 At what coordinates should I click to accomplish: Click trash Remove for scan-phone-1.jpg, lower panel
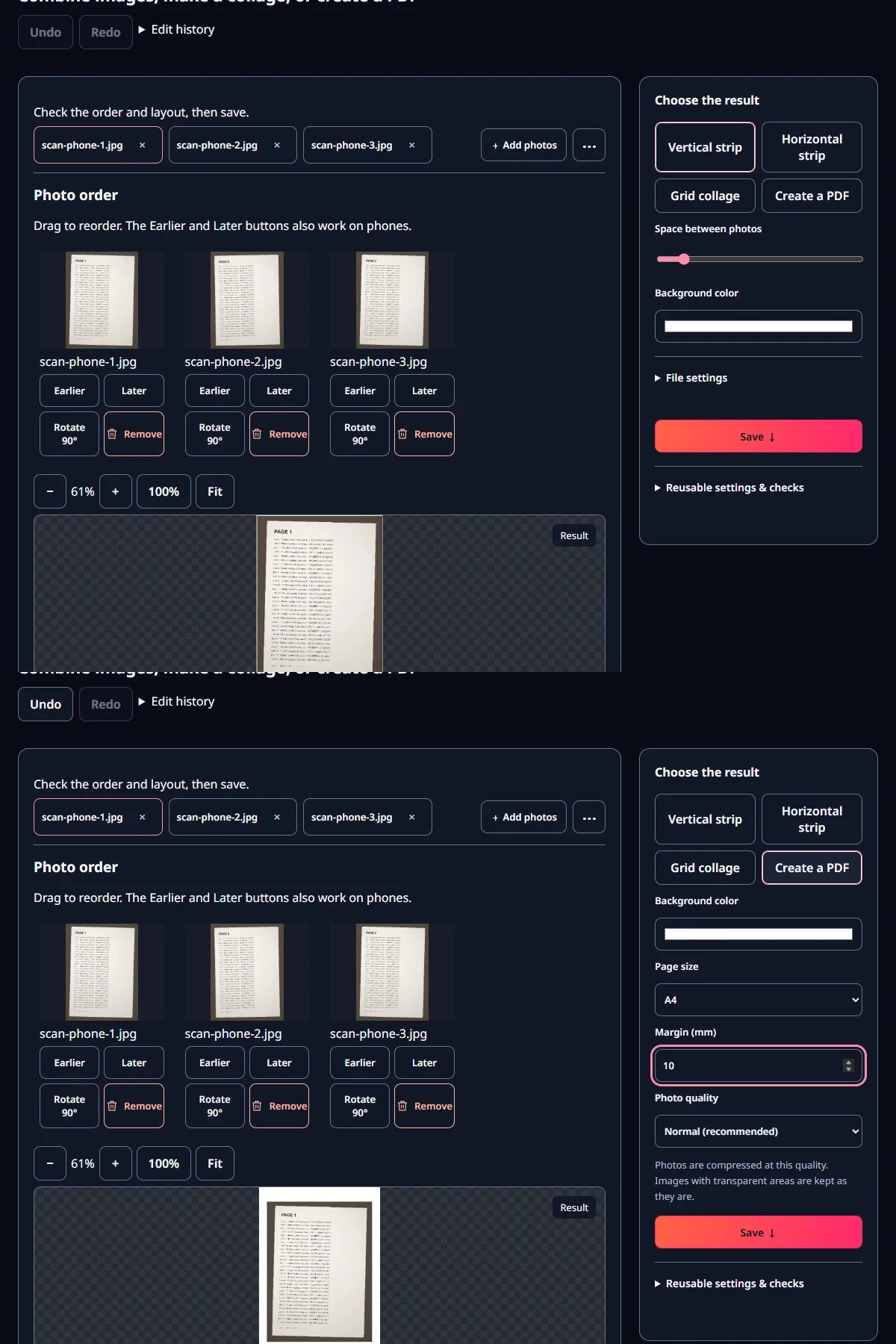click(134, 1106)
